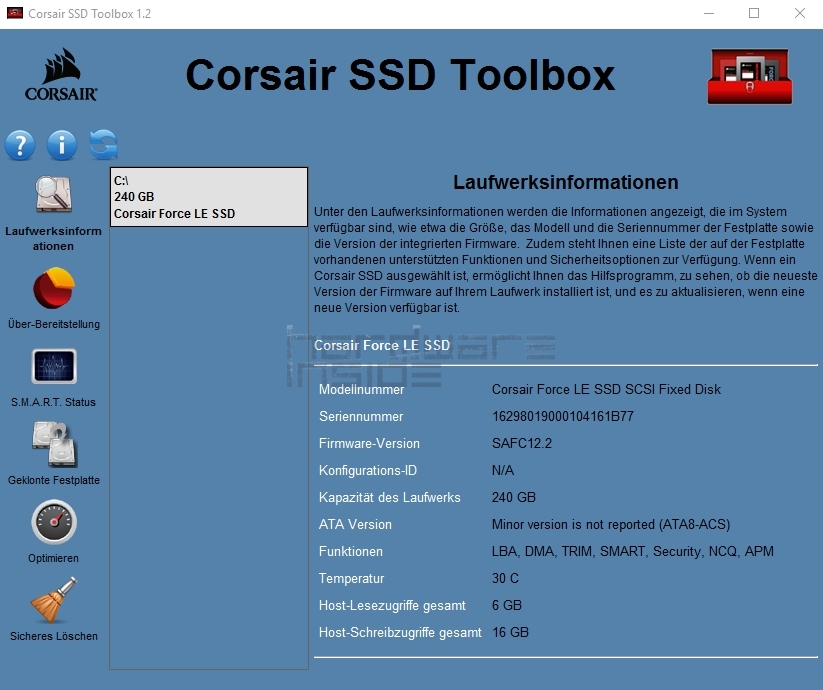
Task: Select the Optimieren label
Action: 54,558
